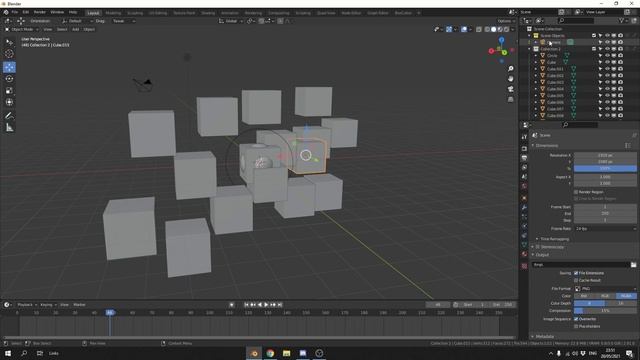The width and height of the screenshot is (640, 360).
Task: Open the File Format PNG dropdown
Action: pos(605,289)
